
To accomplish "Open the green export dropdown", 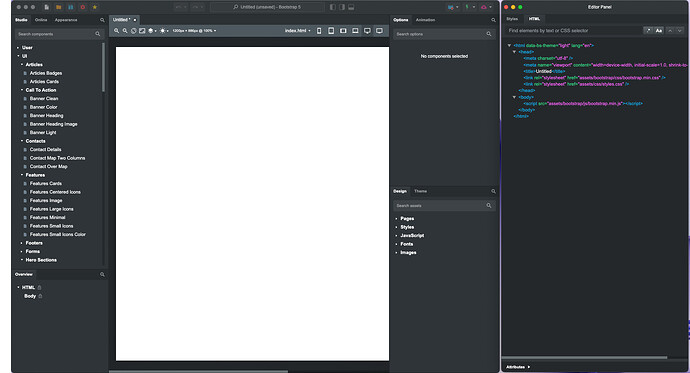I will tap(470, 7).
